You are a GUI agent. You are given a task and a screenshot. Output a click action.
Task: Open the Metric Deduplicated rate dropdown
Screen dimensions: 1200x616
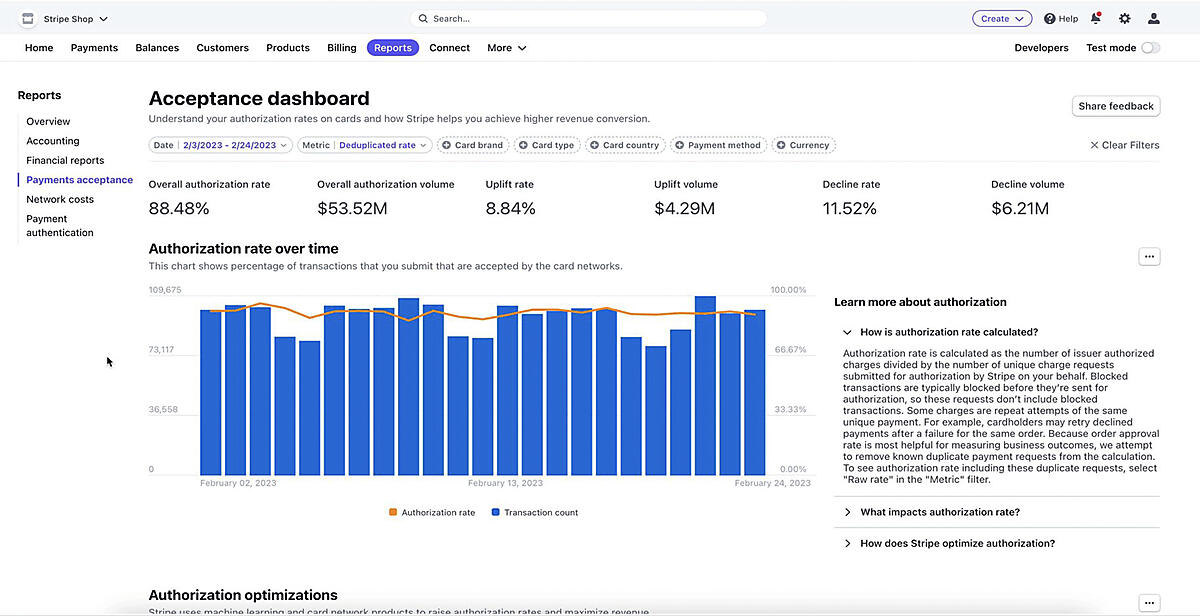(x=365, y=145)
